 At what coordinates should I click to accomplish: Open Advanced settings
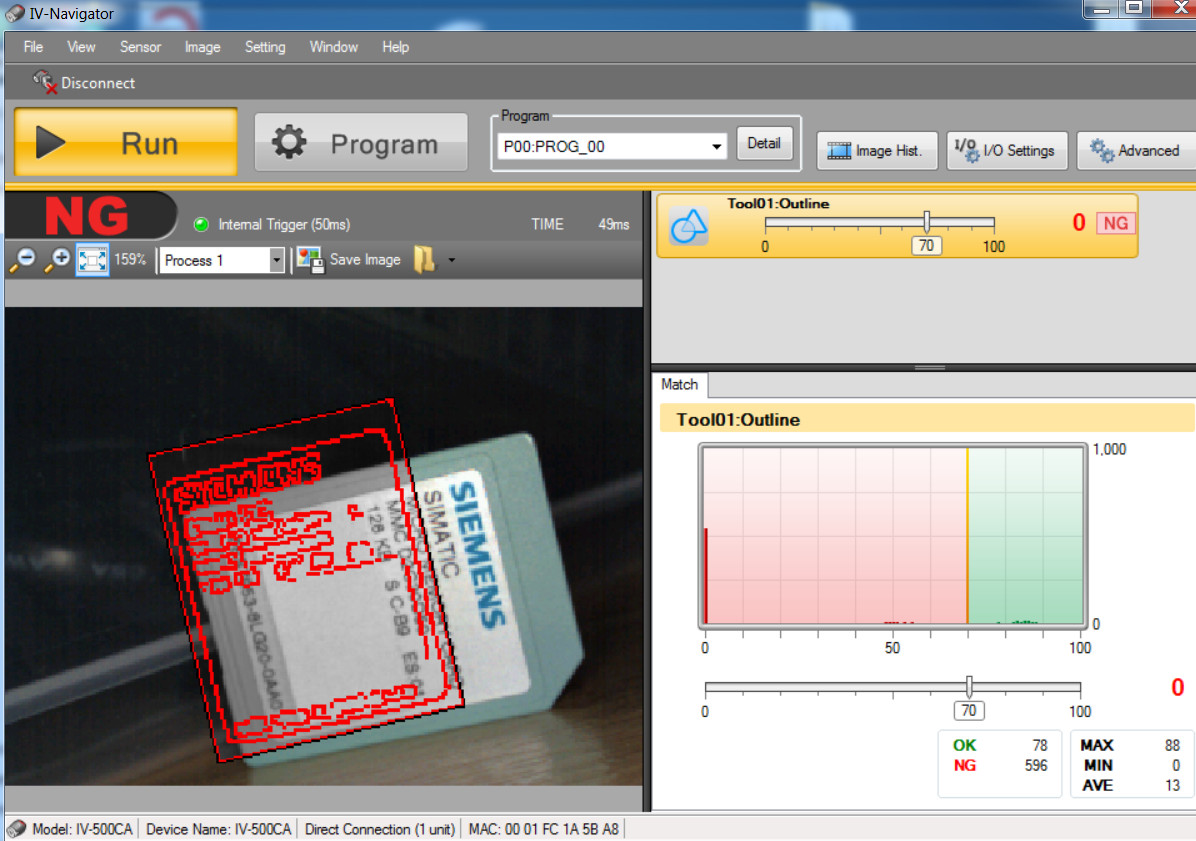[1137, 151]
